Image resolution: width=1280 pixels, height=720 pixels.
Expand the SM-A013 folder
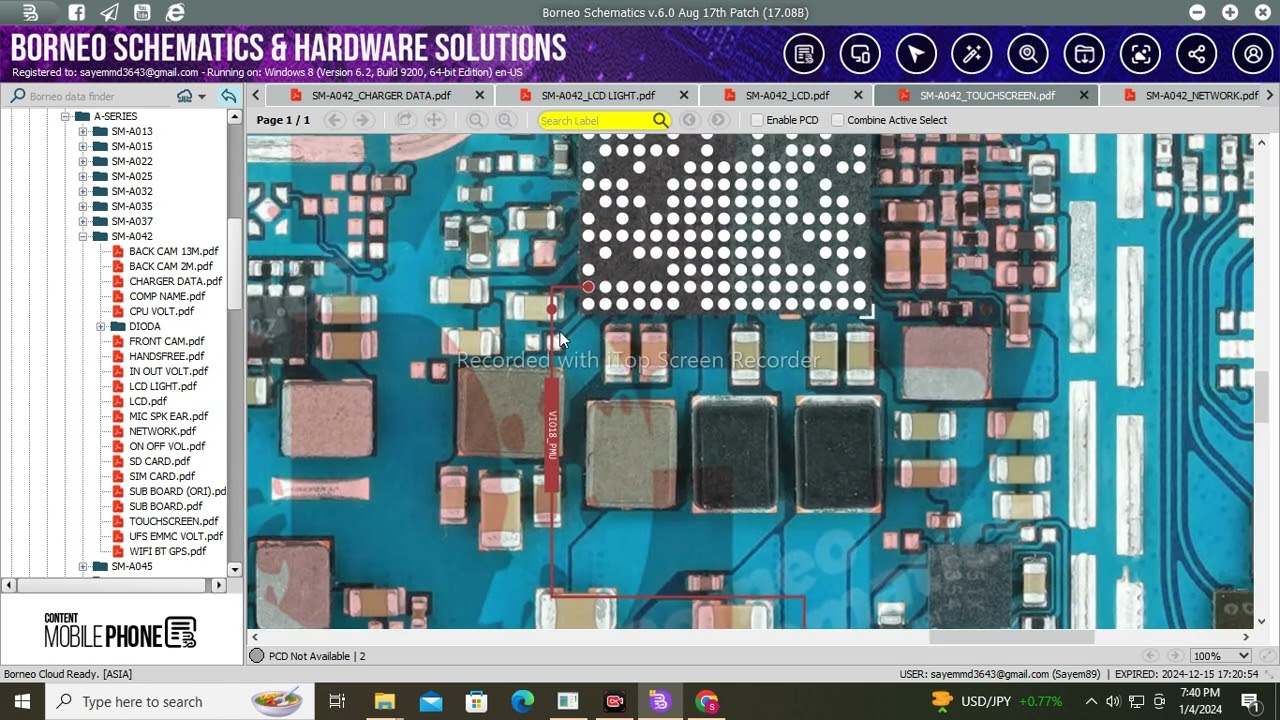[x=83, y=131]
